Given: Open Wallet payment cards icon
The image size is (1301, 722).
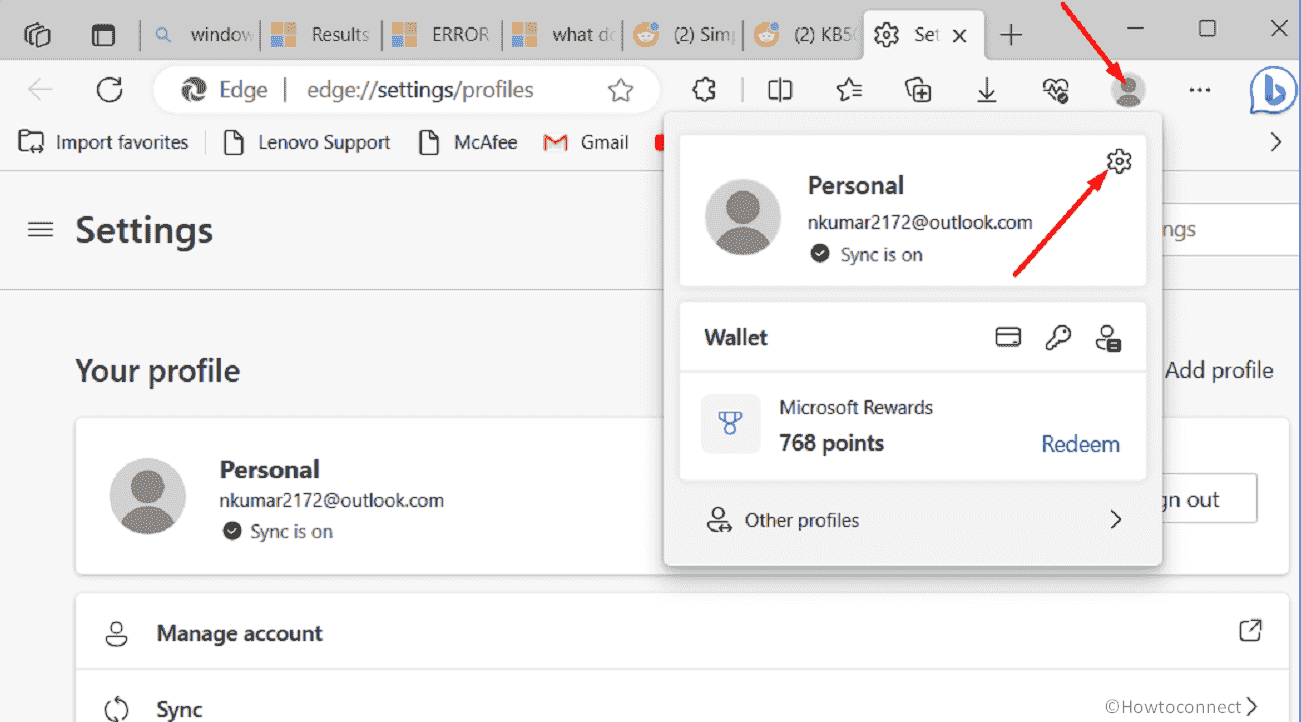Looking at the screenshot, I should click(1008, 338).
